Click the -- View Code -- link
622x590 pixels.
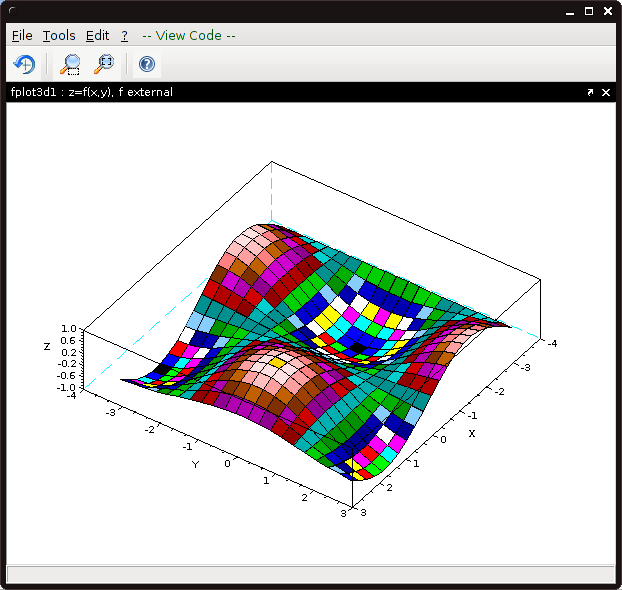[189, 35]
